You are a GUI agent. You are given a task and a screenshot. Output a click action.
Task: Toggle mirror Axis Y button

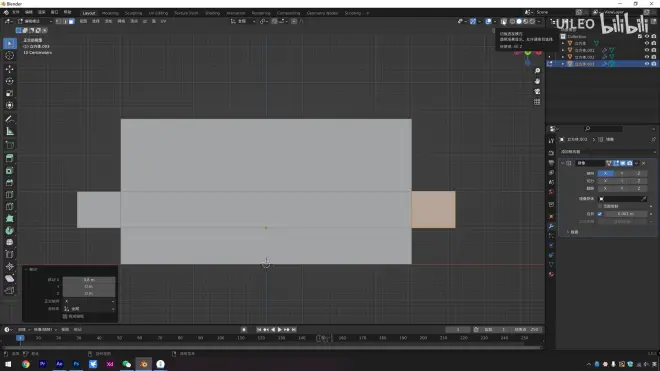click(622, 173)
